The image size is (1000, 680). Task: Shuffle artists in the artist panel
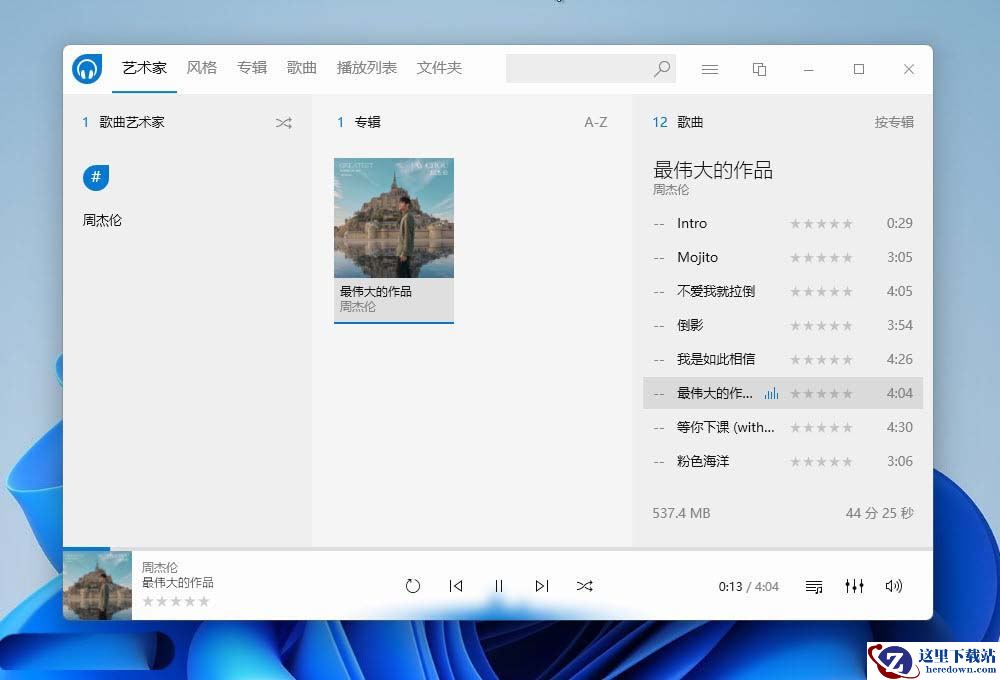[284, 123]
